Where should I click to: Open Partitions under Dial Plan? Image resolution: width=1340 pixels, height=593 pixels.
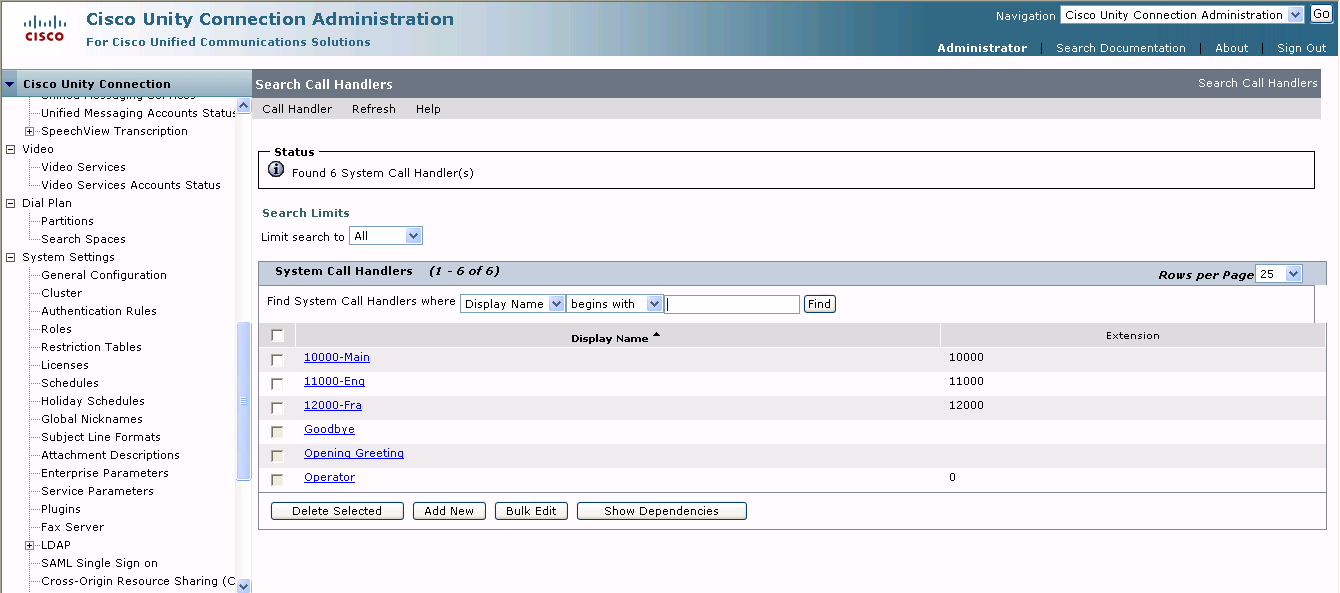pyautogui.click(x=67, y=221)
